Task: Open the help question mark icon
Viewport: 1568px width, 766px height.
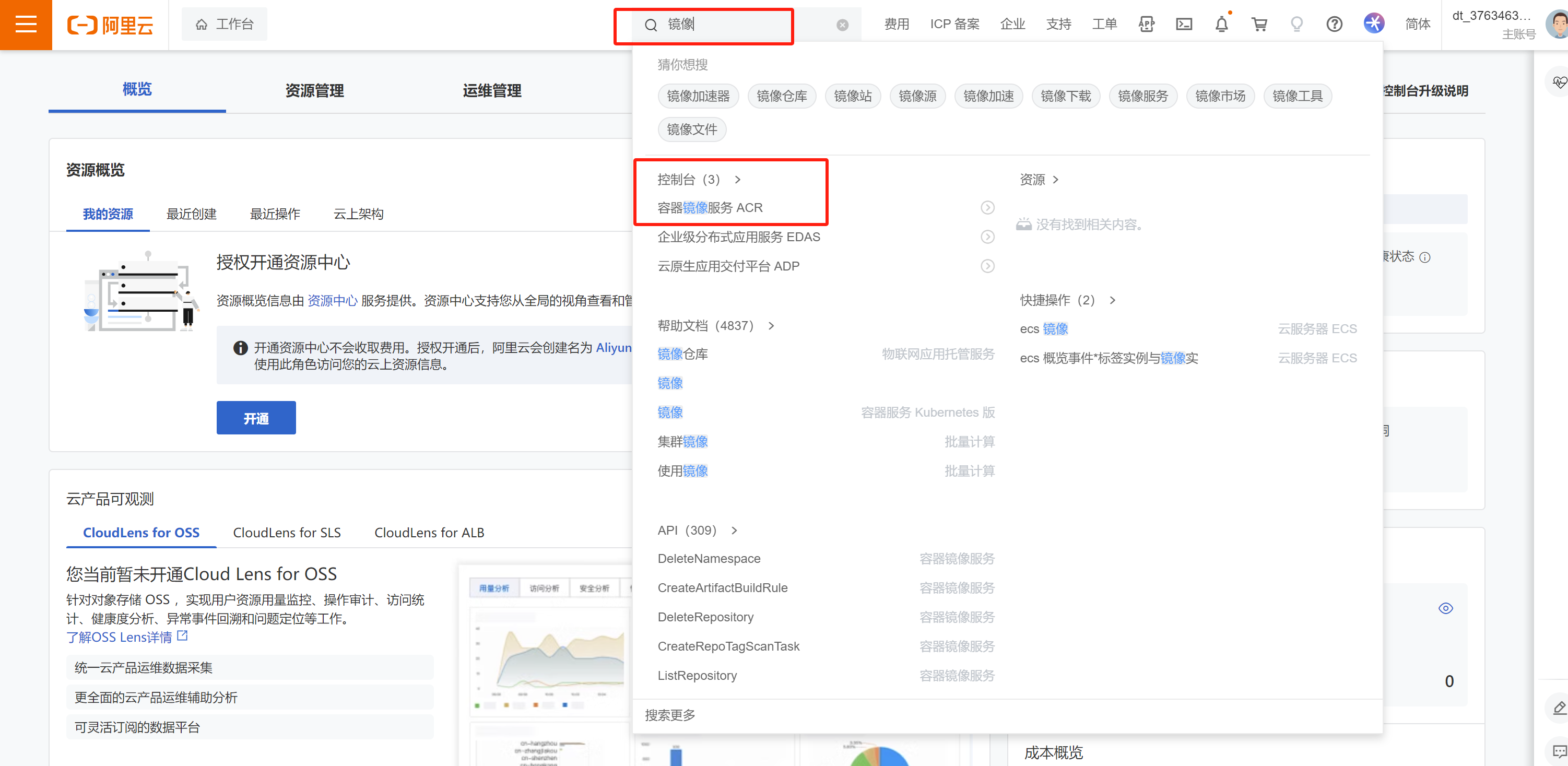Action: click(1334, 25)
